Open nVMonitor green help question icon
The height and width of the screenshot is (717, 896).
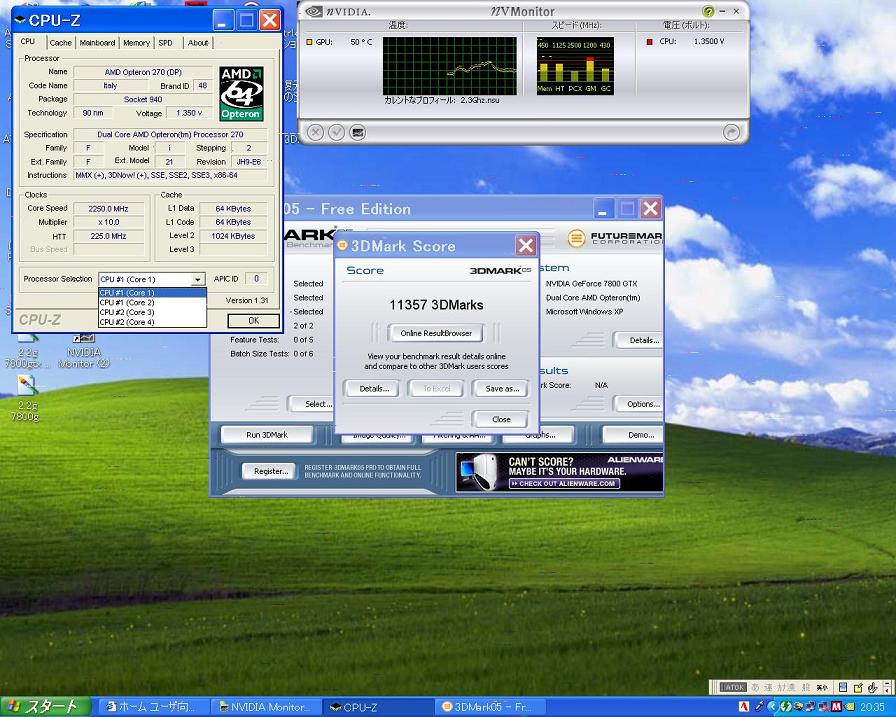coord(708,11)
